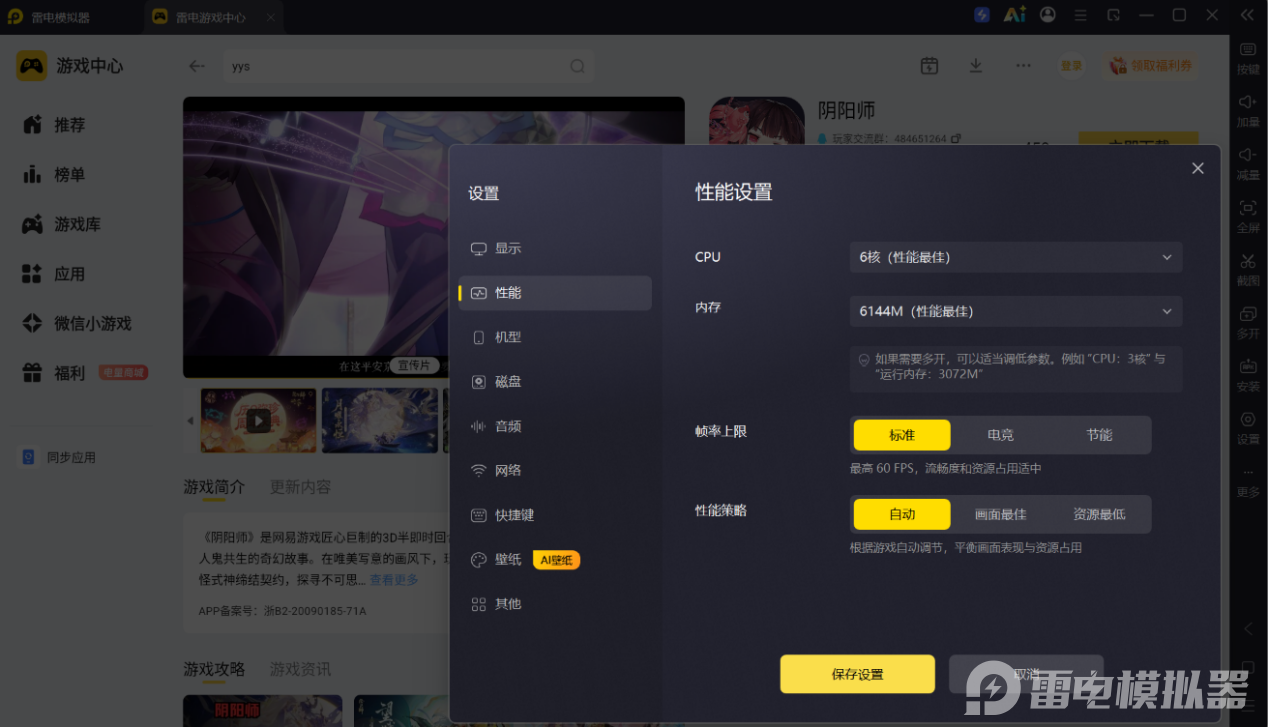This screenshot has height=727, width=1268.
Task: Click the search magnifier icon
Action: (577, 66)
